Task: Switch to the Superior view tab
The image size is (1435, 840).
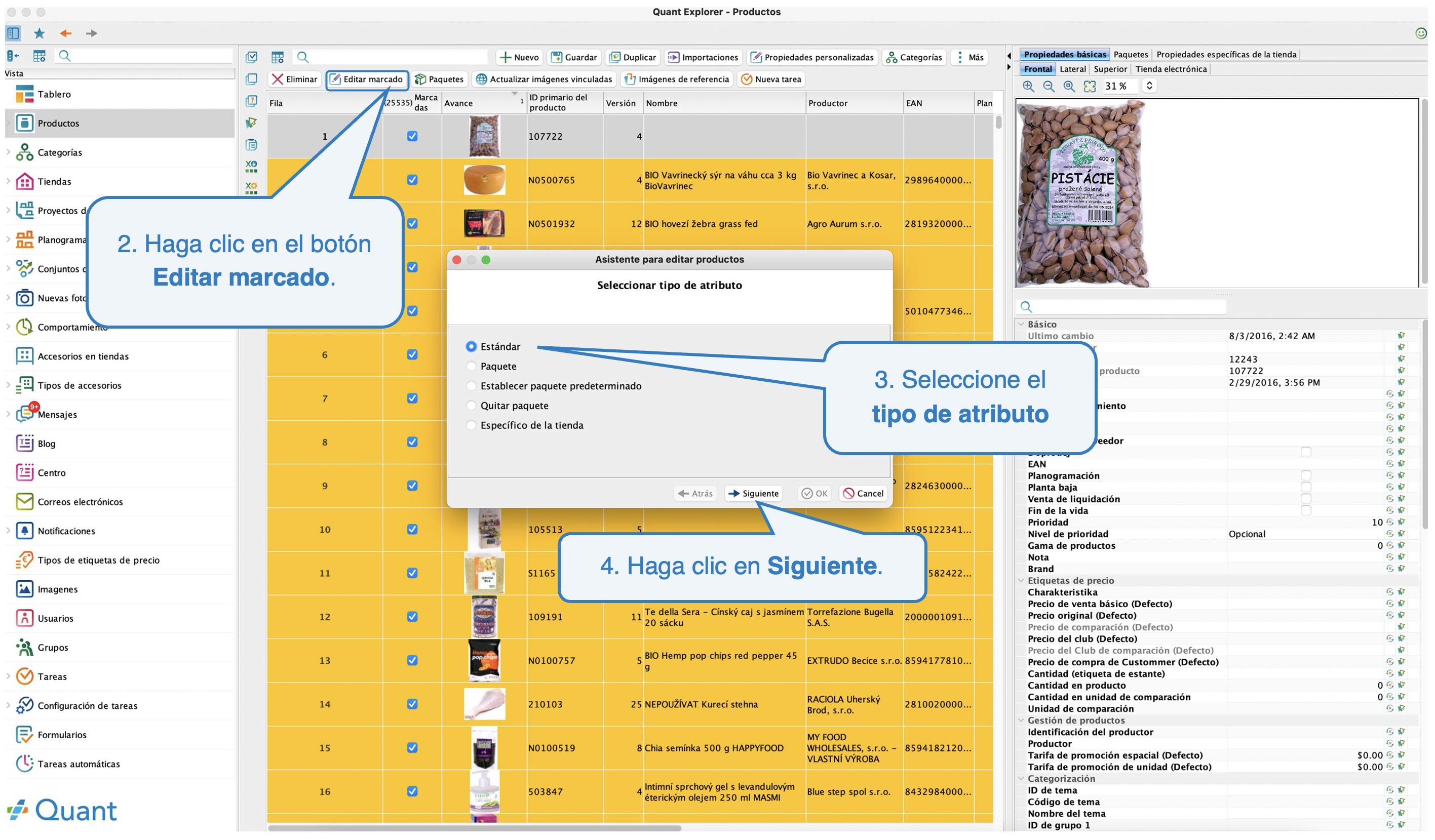Action: (1110, 69)
